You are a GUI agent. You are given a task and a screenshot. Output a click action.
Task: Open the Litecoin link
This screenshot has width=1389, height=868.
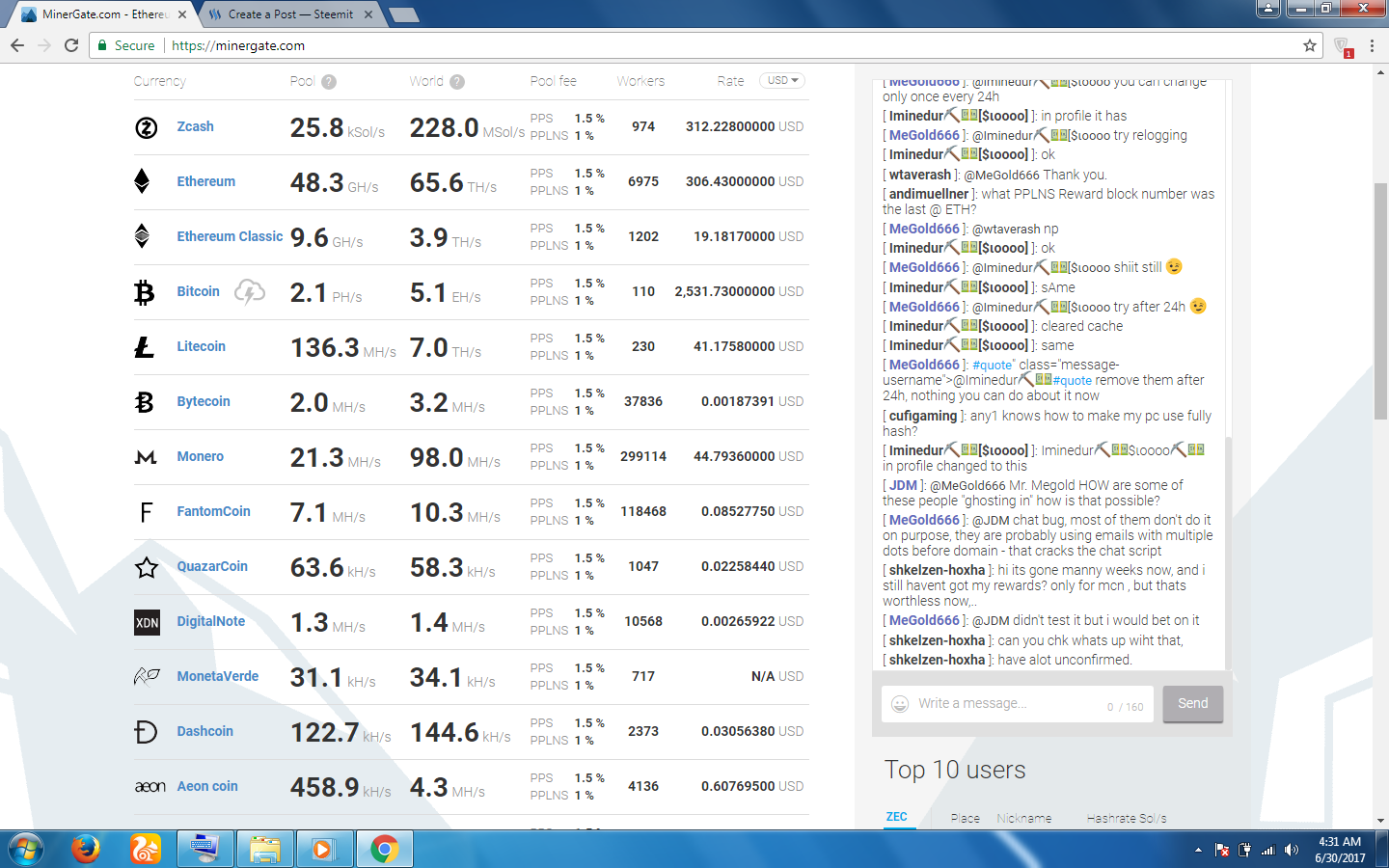(x=201, y=346)
